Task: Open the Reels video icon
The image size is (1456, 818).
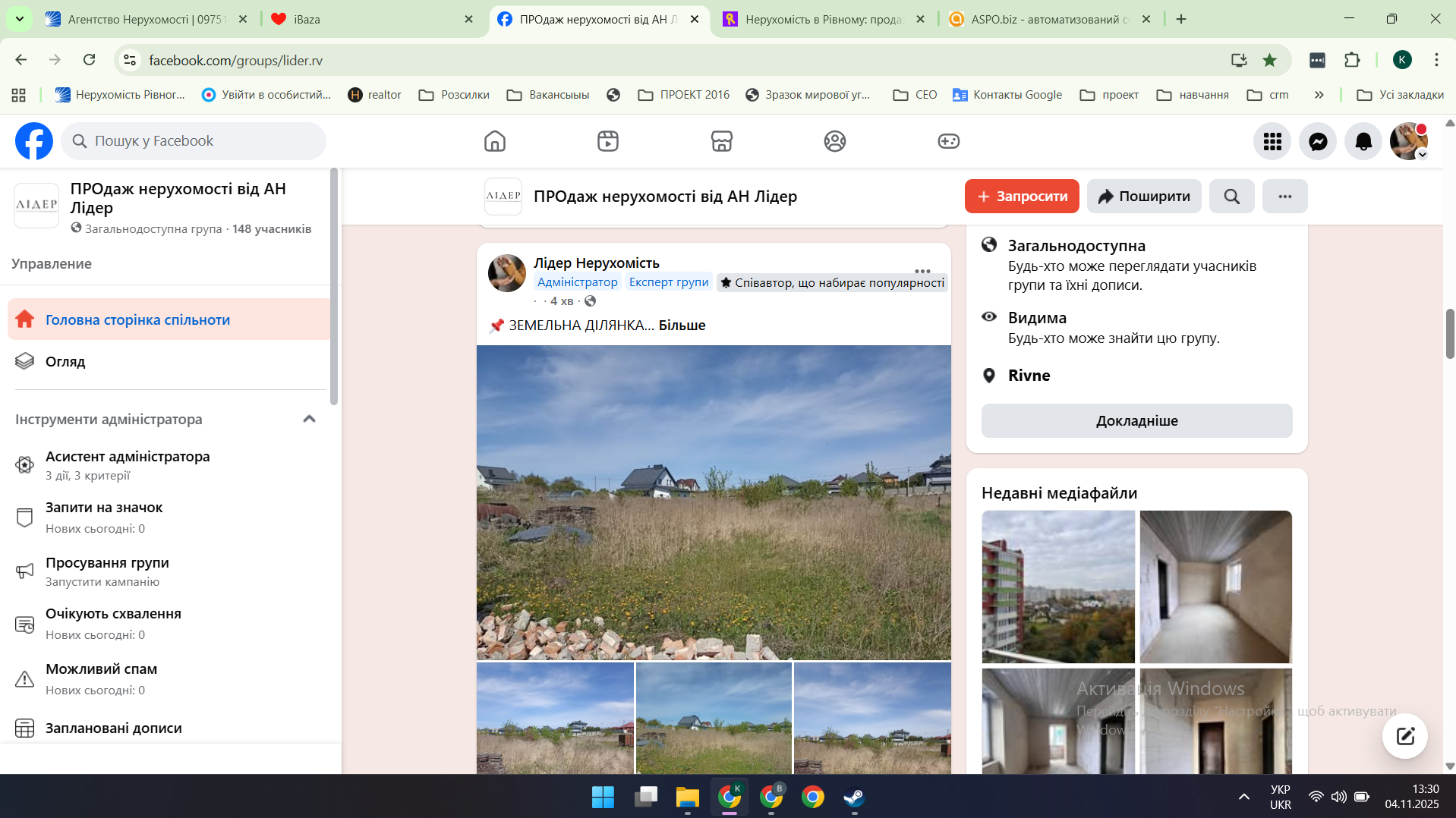Action: point(607,141)
